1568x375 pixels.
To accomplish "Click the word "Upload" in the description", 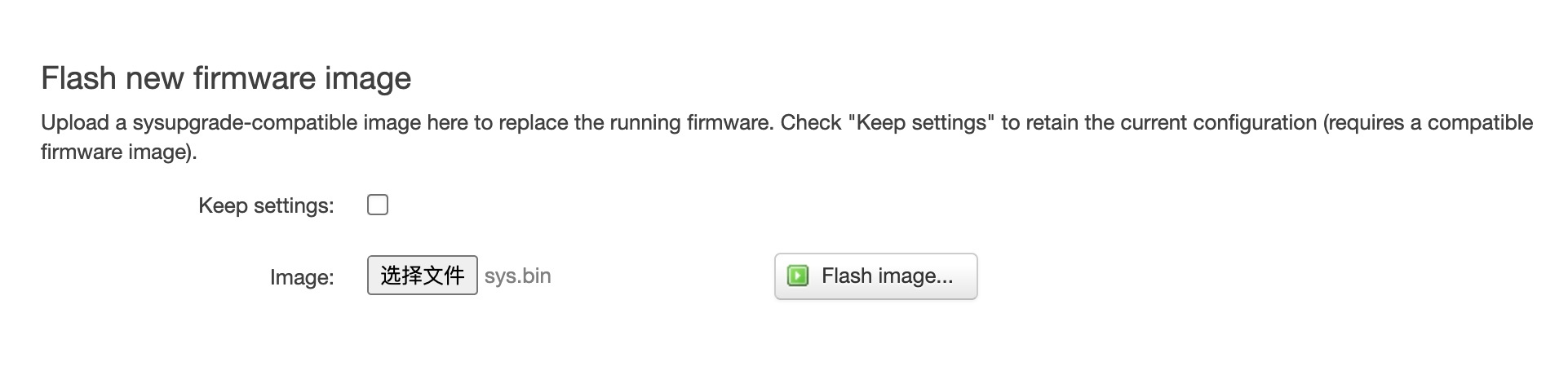I will [x=74, y=123].
